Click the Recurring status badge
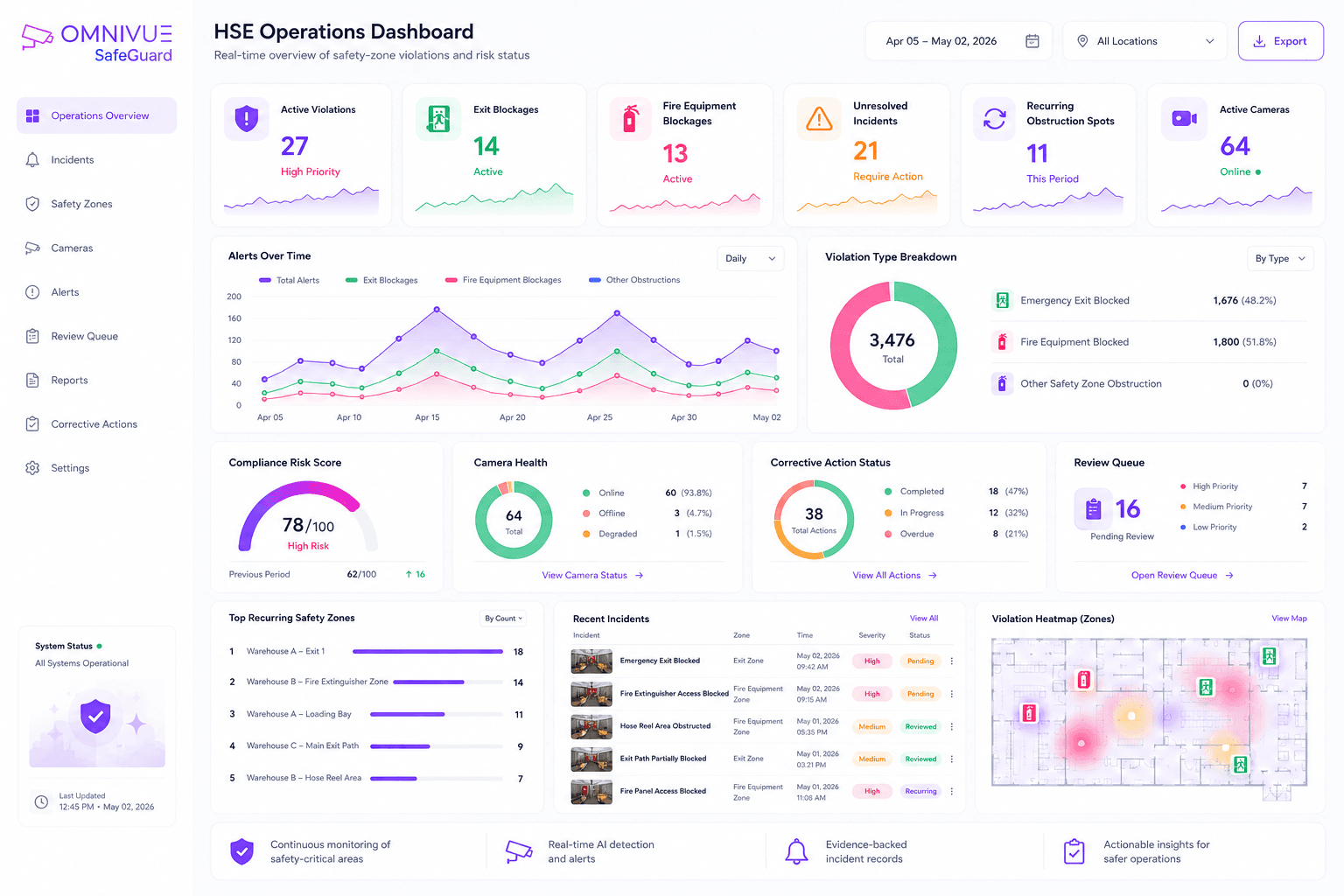This screenshot has width=1344, height=896. [920, 791]
